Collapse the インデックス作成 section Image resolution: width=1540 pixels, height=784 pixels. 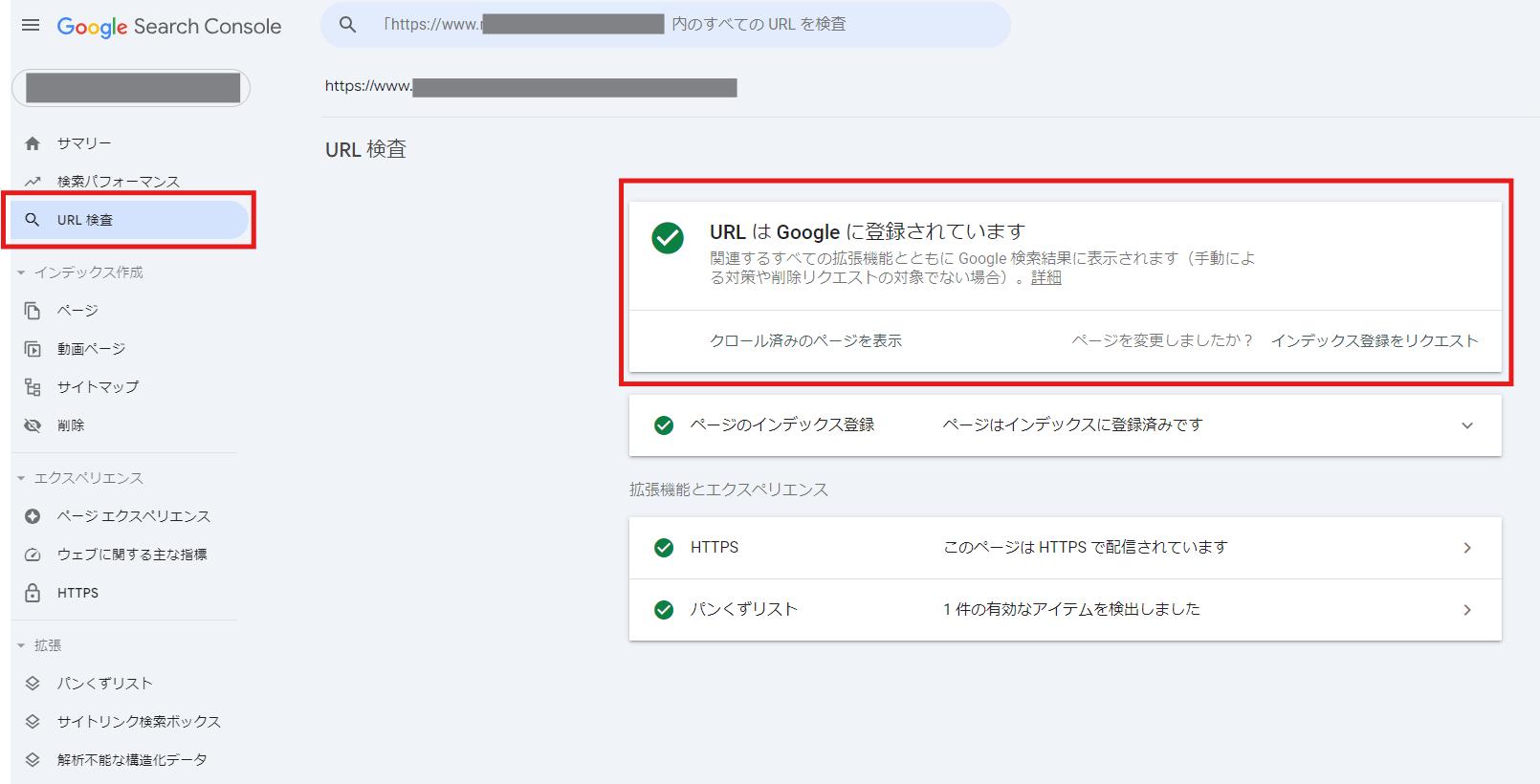click(21, 272)
